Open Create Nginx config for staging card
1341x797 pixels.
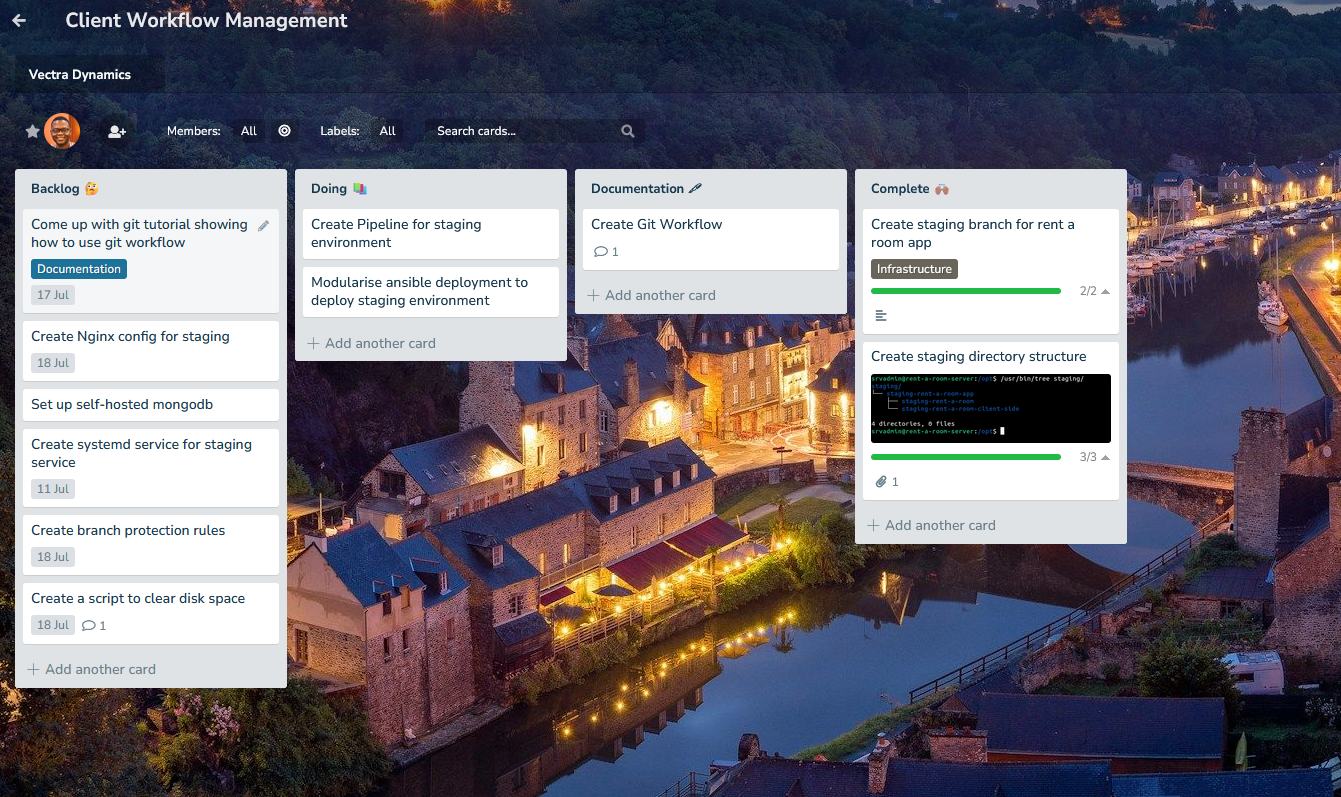[x=151, y=351]
